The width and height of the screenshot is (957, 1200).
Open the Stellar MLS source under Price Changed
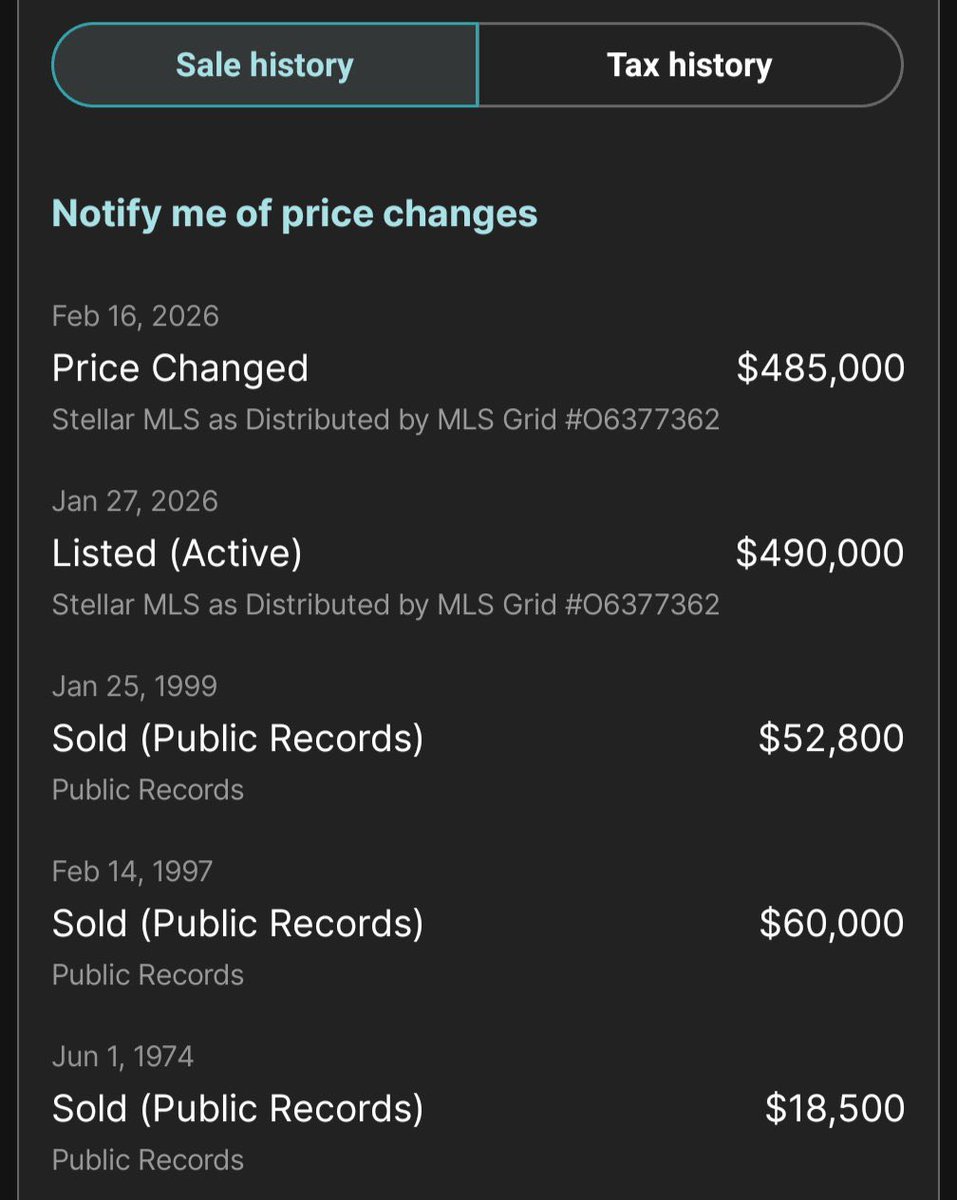point(386,419)
